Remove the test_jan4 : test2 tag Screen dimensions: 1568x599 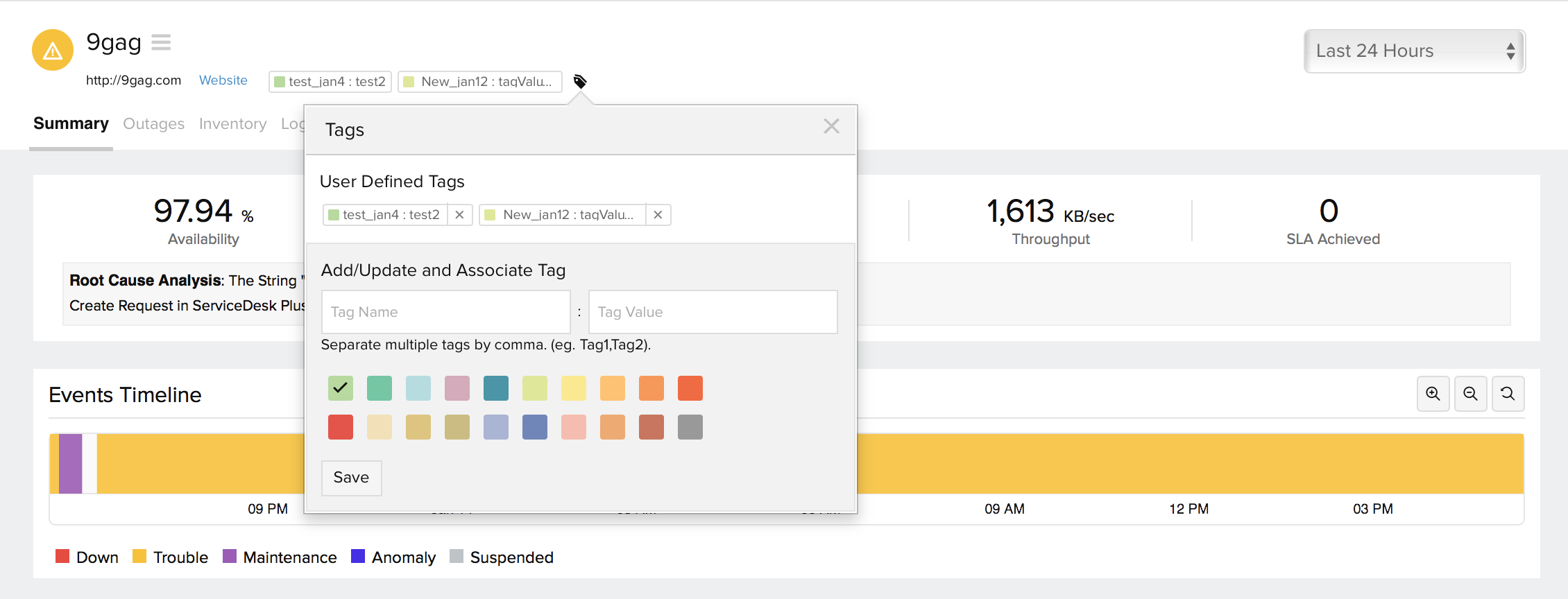(459, 215)
